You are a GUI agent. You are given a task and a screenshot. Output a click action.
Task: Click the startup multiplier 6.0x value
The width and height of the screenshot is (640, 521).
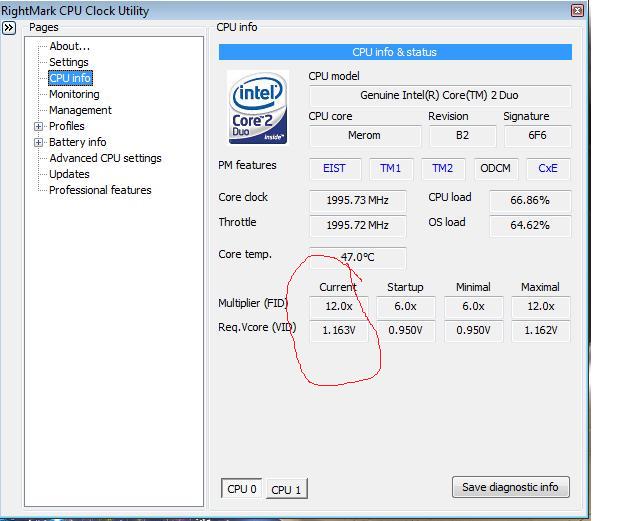pos(405,307)
